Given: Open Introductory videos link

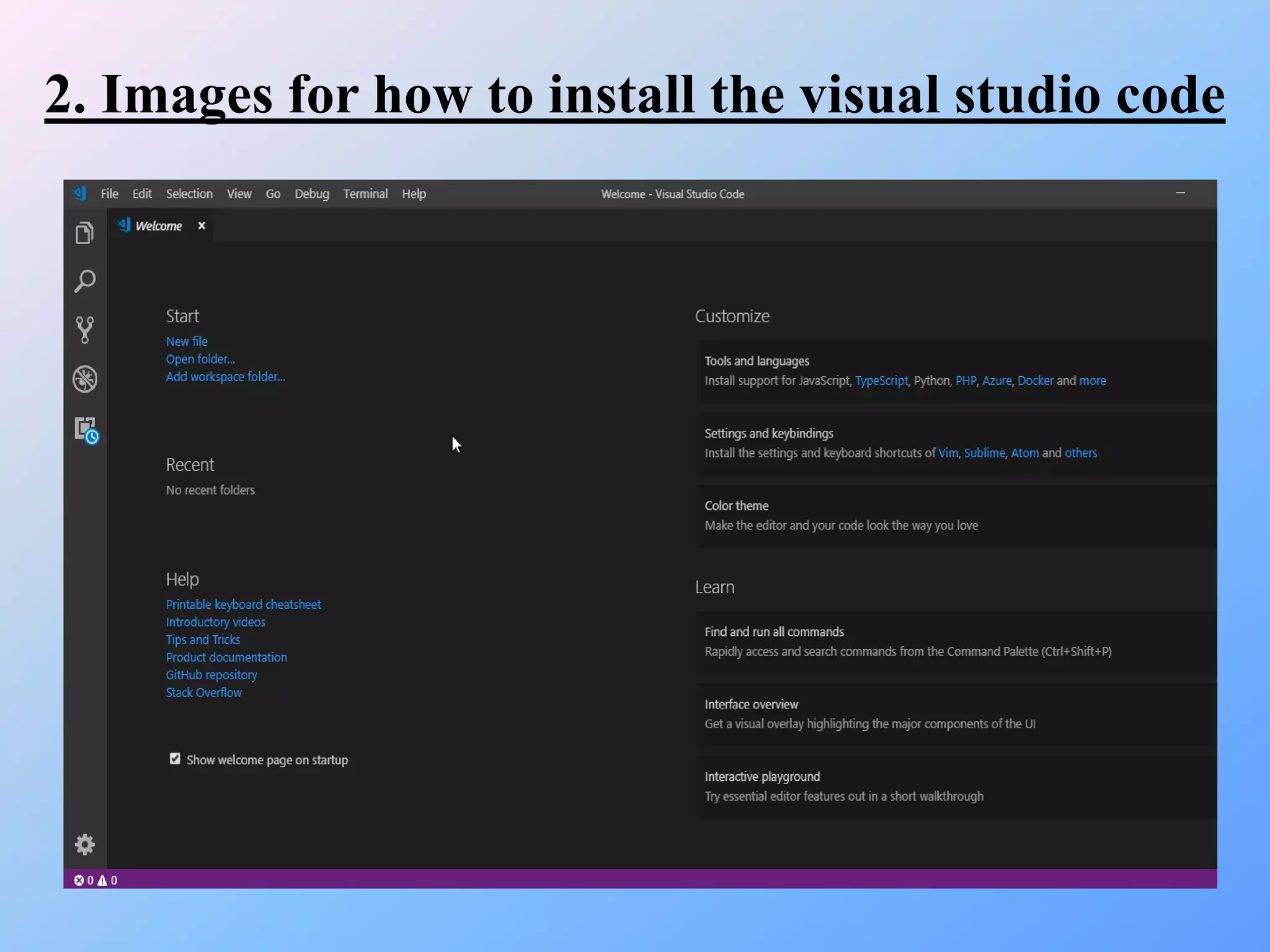Looking at the screenshot, I should (215, 622).
